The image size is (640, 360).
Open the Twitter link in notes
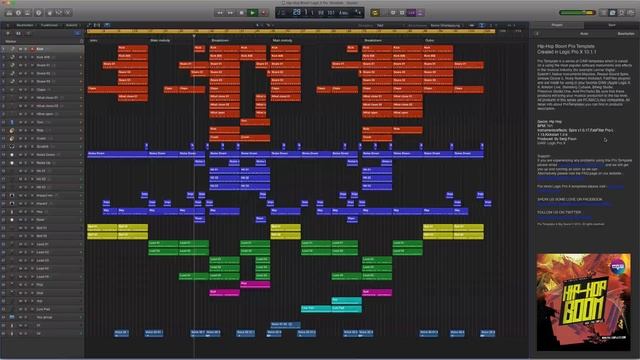point(564,217)
